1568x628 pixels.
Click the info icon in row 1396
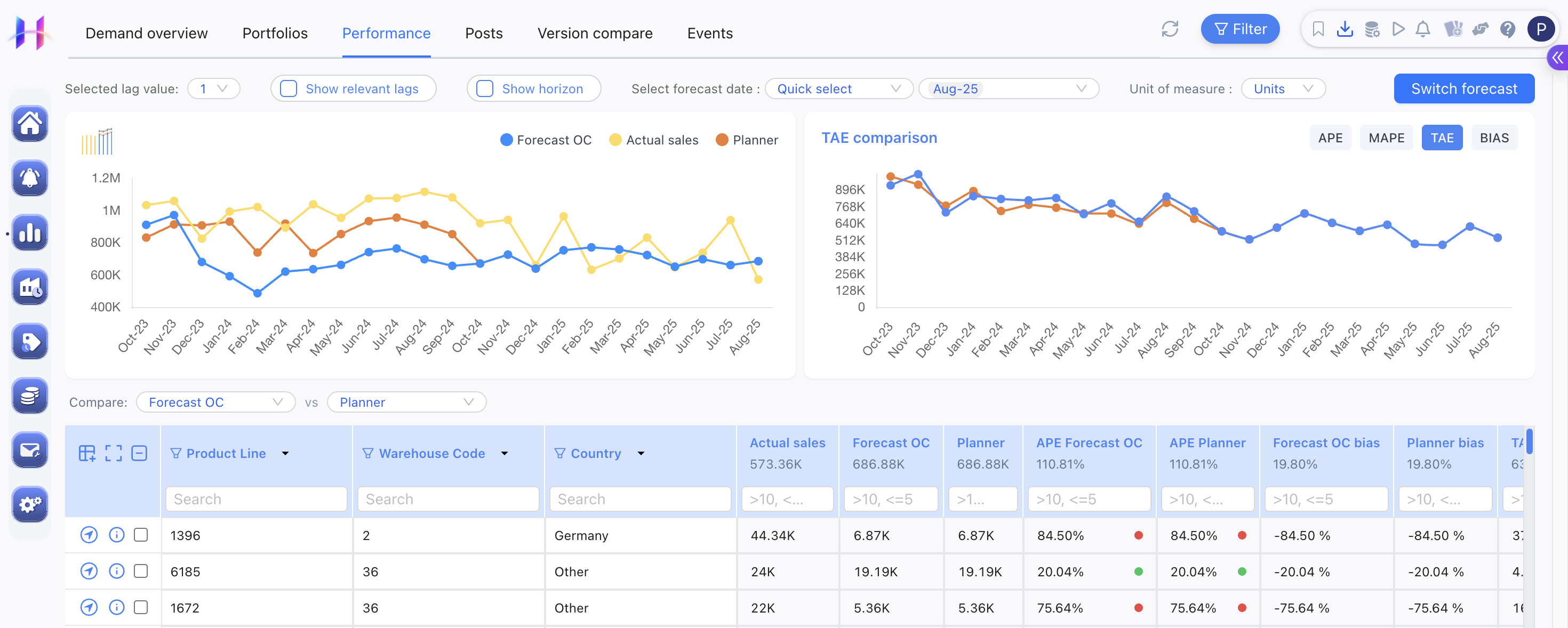116,535
